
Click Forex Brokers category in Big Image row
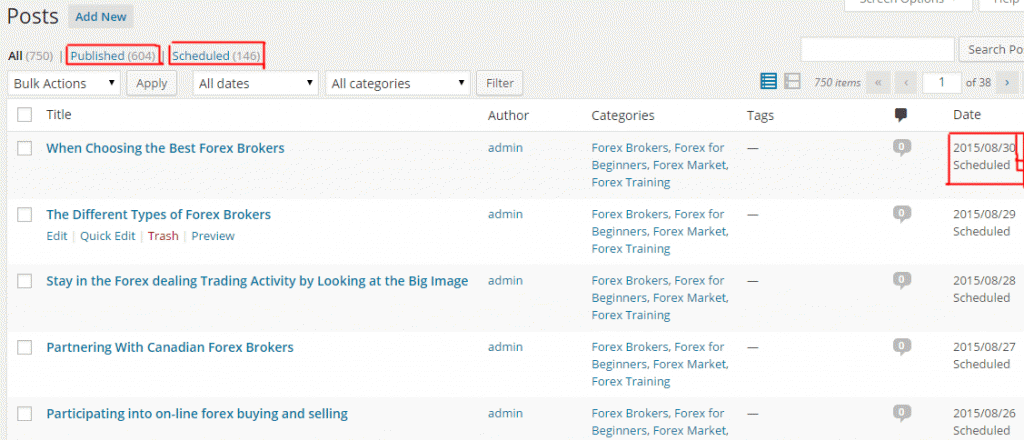tap(630, 281)
